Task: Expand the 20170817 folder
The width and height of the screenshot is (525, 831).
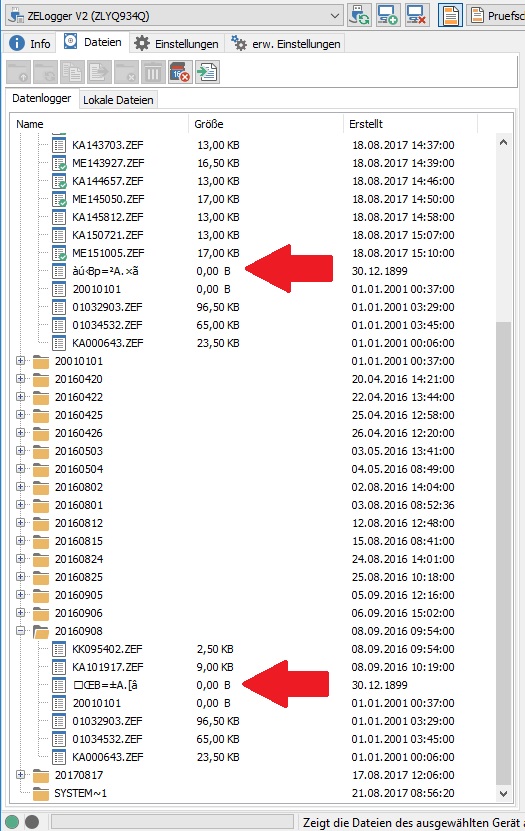Action: point(21,775)
